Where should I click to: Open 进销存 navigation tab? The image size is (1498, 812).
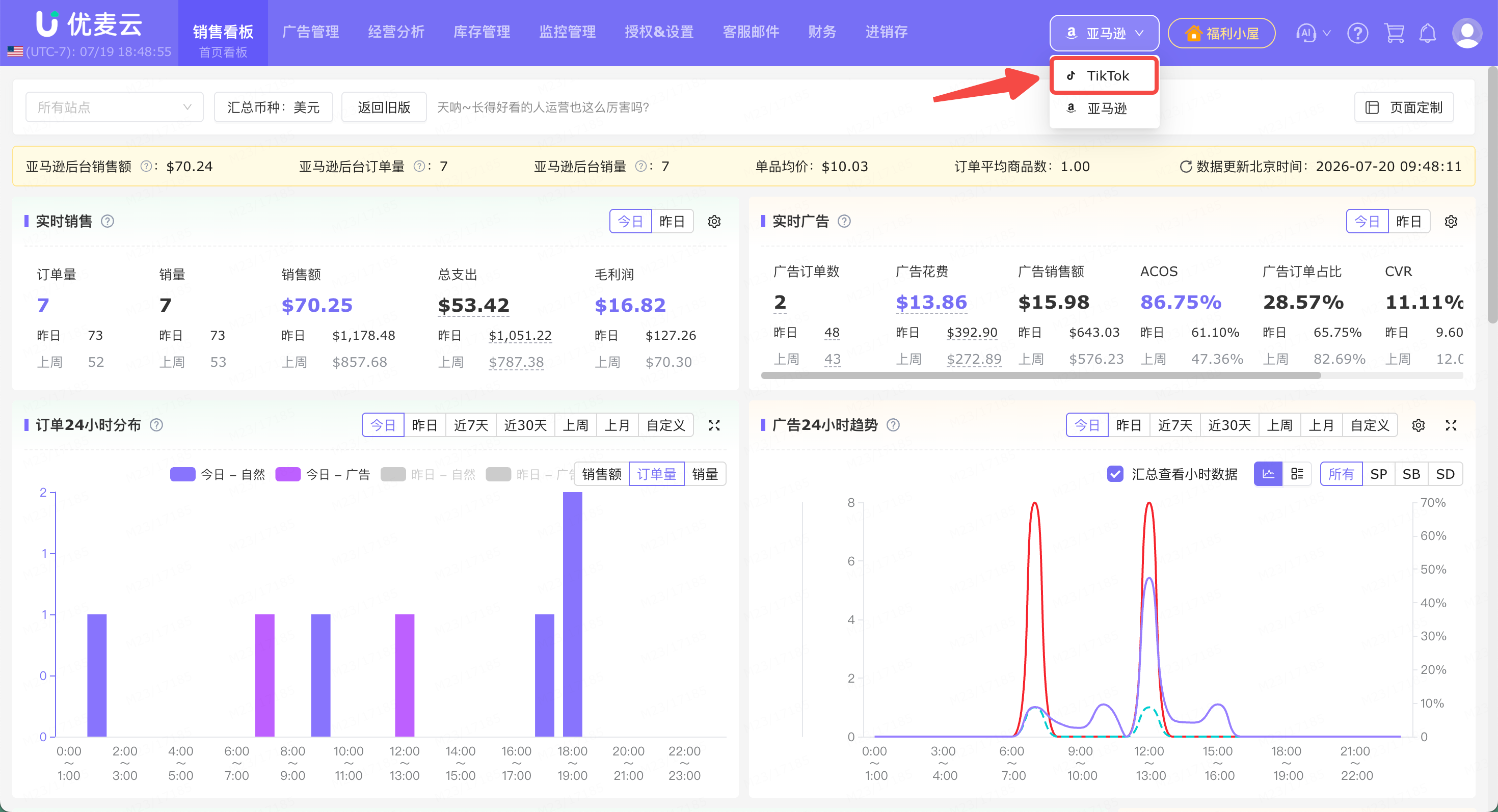pyautogui.click(x=886, y=32)
